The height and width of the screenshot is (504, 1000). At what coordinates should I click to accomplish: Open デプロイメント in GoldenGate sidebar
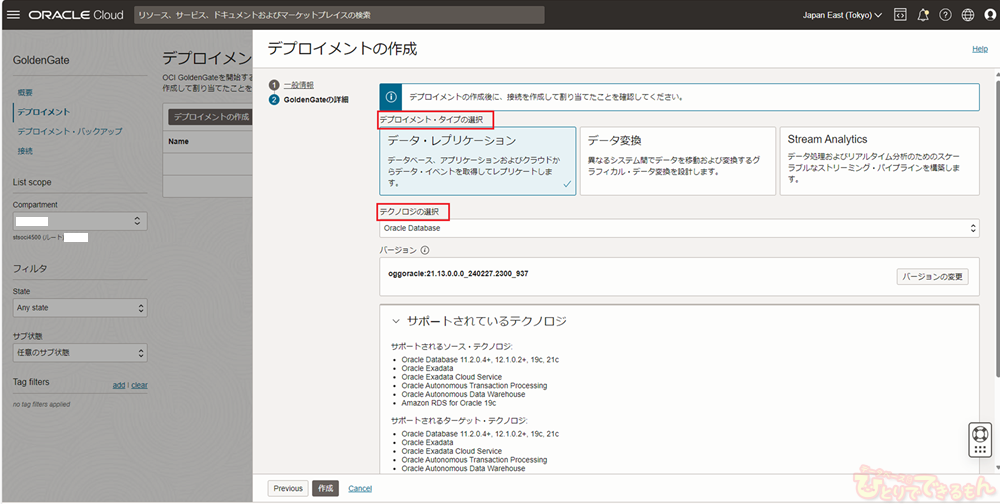point(44,112)
